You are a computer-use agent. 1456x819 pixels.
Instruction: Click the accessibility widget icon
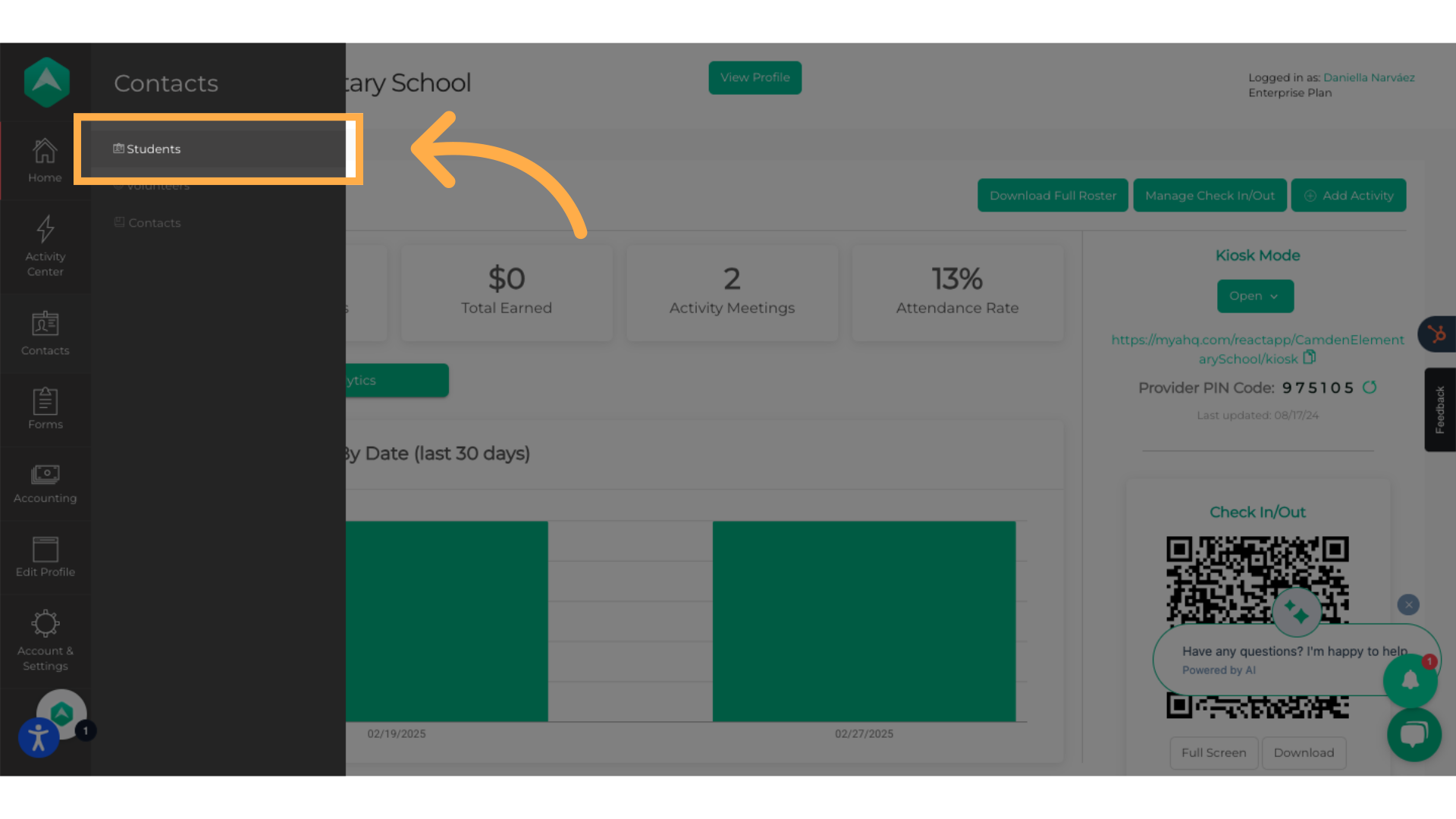point(38,737)
